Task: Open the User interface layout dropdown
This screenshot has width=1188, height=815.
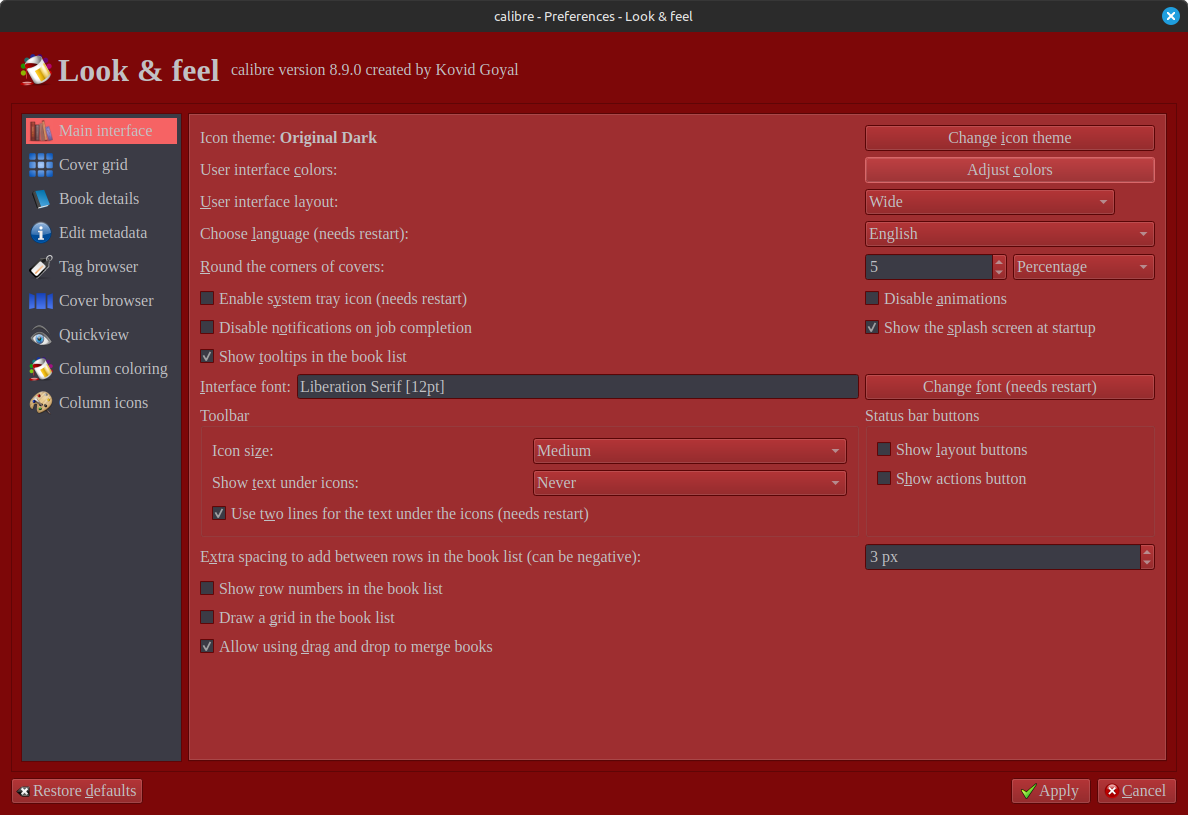Action: [x=989, y=202]
